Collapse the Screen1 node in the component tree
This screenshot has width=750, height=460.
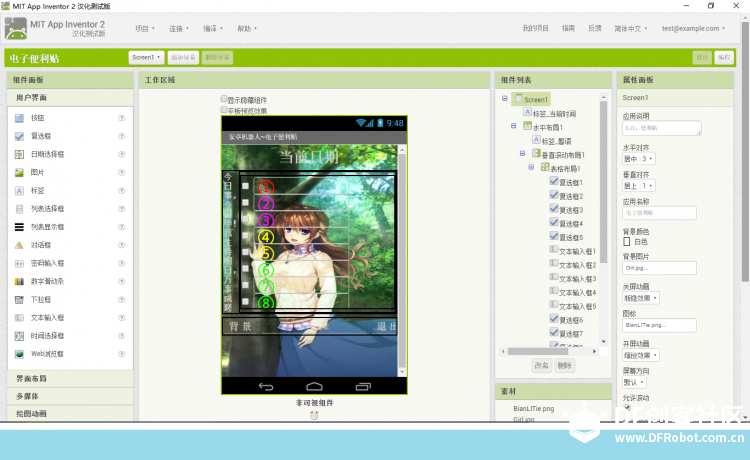[x=505, y=98]
